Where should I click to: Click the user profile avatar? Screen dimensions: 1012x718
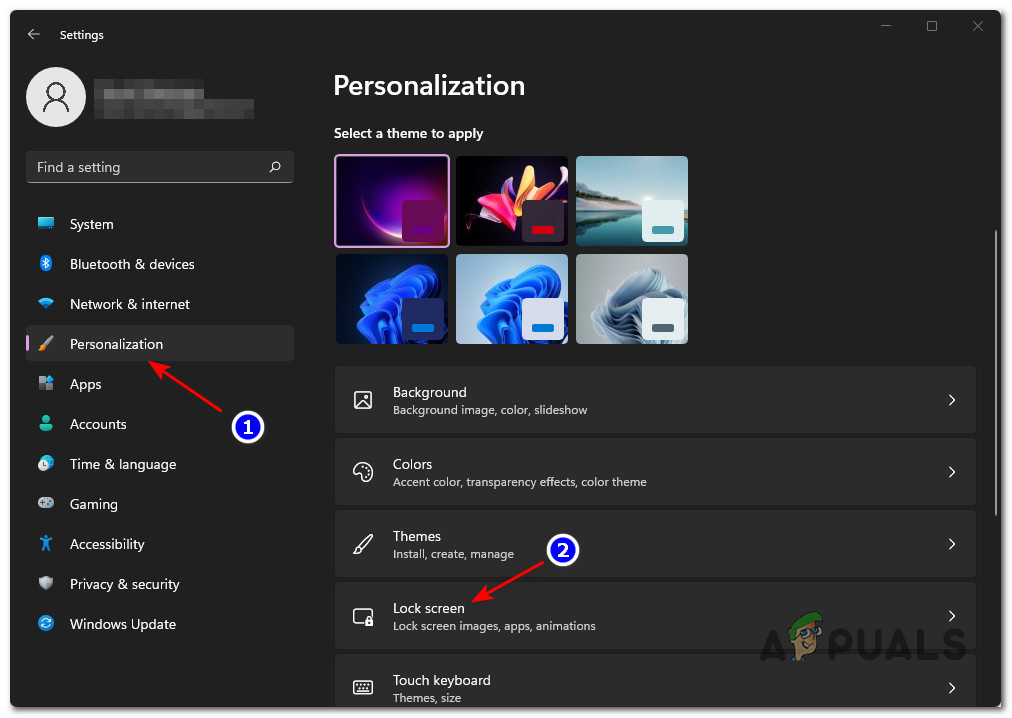pos(56,98)
